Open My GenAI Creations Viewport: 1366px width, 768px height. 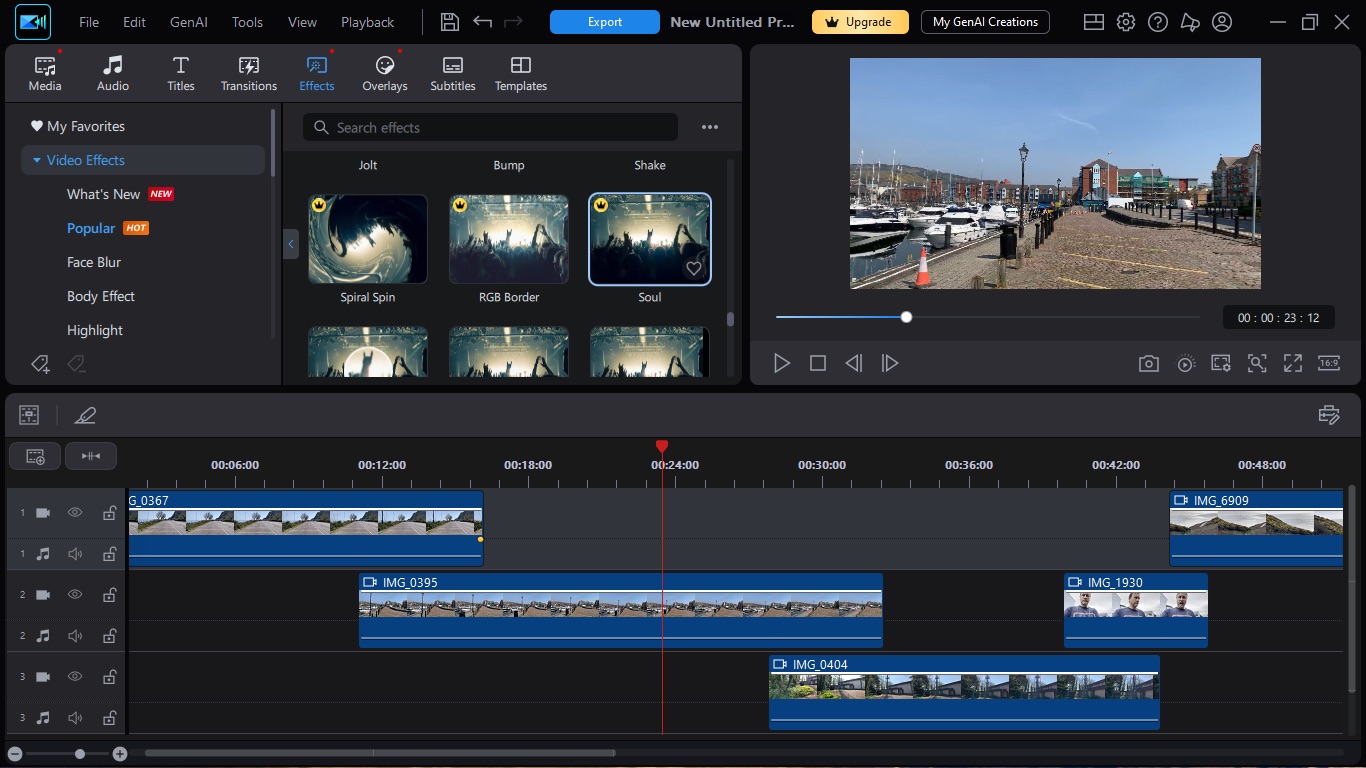click(x=985, y=22)
